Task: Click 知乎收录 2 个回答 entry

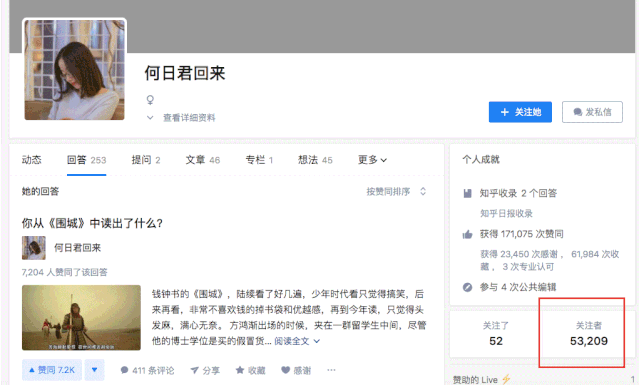Action: coord(518,193)
